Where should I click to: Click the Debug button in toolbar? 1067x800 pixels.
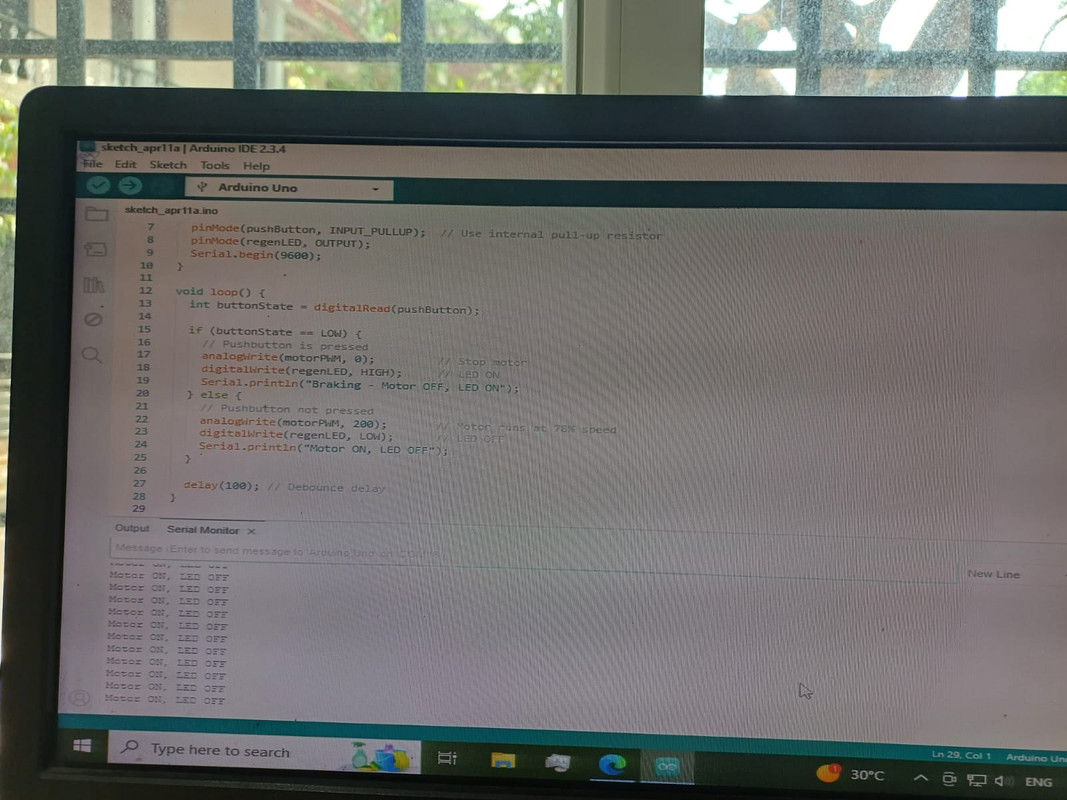[161, 186]
